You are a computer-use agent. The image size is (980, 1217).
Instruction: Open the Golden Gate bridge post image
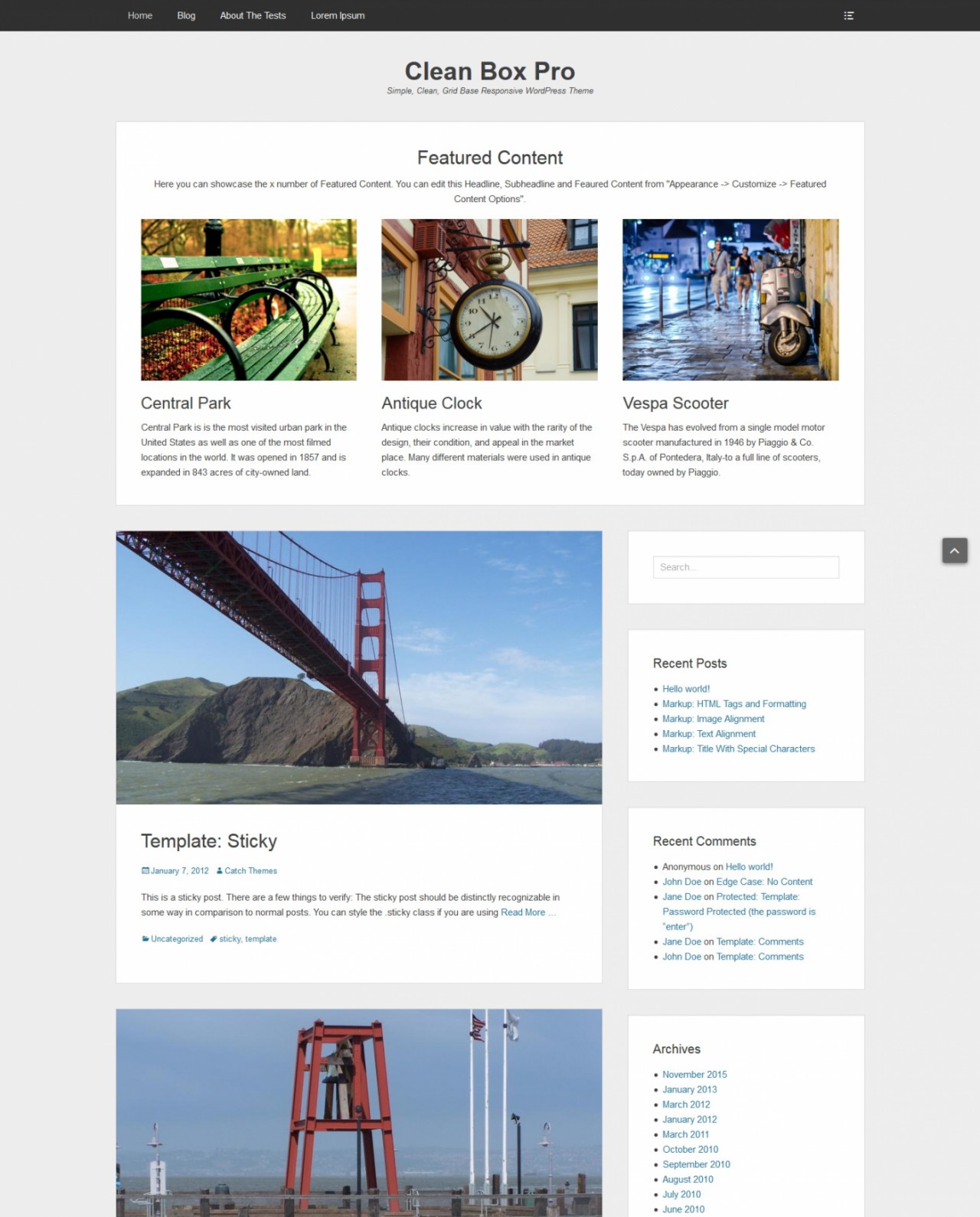359,667
